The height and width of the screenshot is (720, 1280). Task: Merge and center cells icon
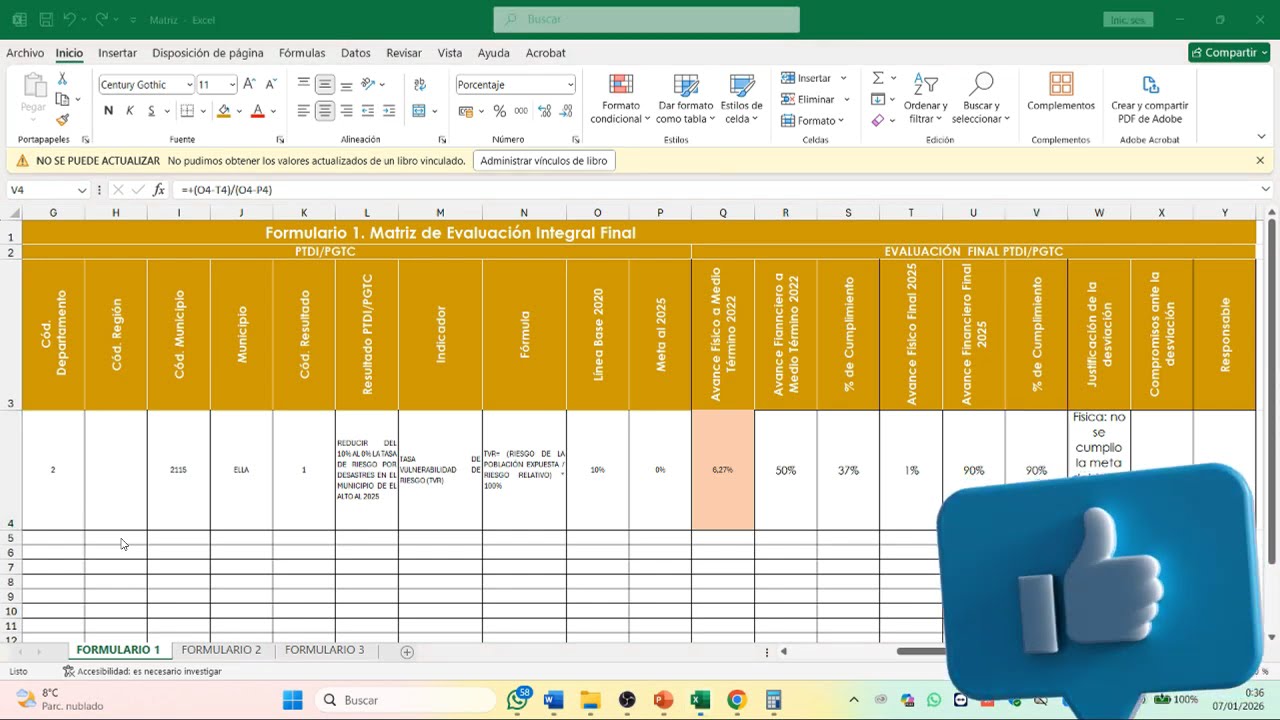click(x=419, y=111)
